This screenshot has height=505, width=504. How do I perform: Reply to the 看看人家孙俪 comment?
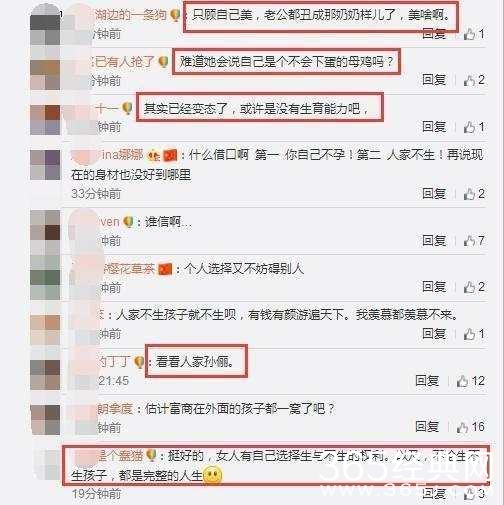point(427,381)
